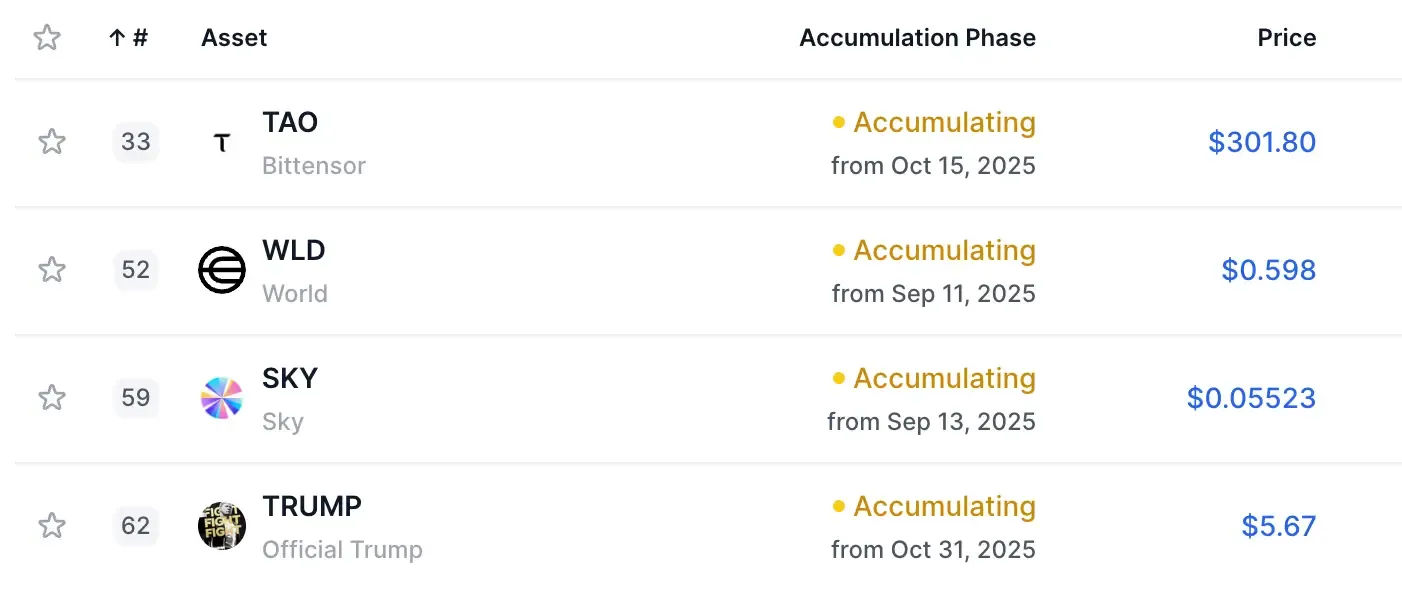This screenshot has height=590, width=1402.
Task: Click the Price column header
Action: pyautogui.click(x=1286, y=38)
